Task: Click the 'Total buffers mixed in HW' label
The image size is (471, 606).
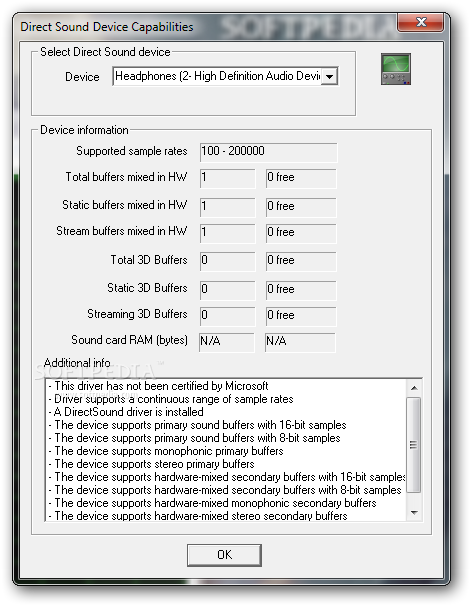Action: point(126,177)
